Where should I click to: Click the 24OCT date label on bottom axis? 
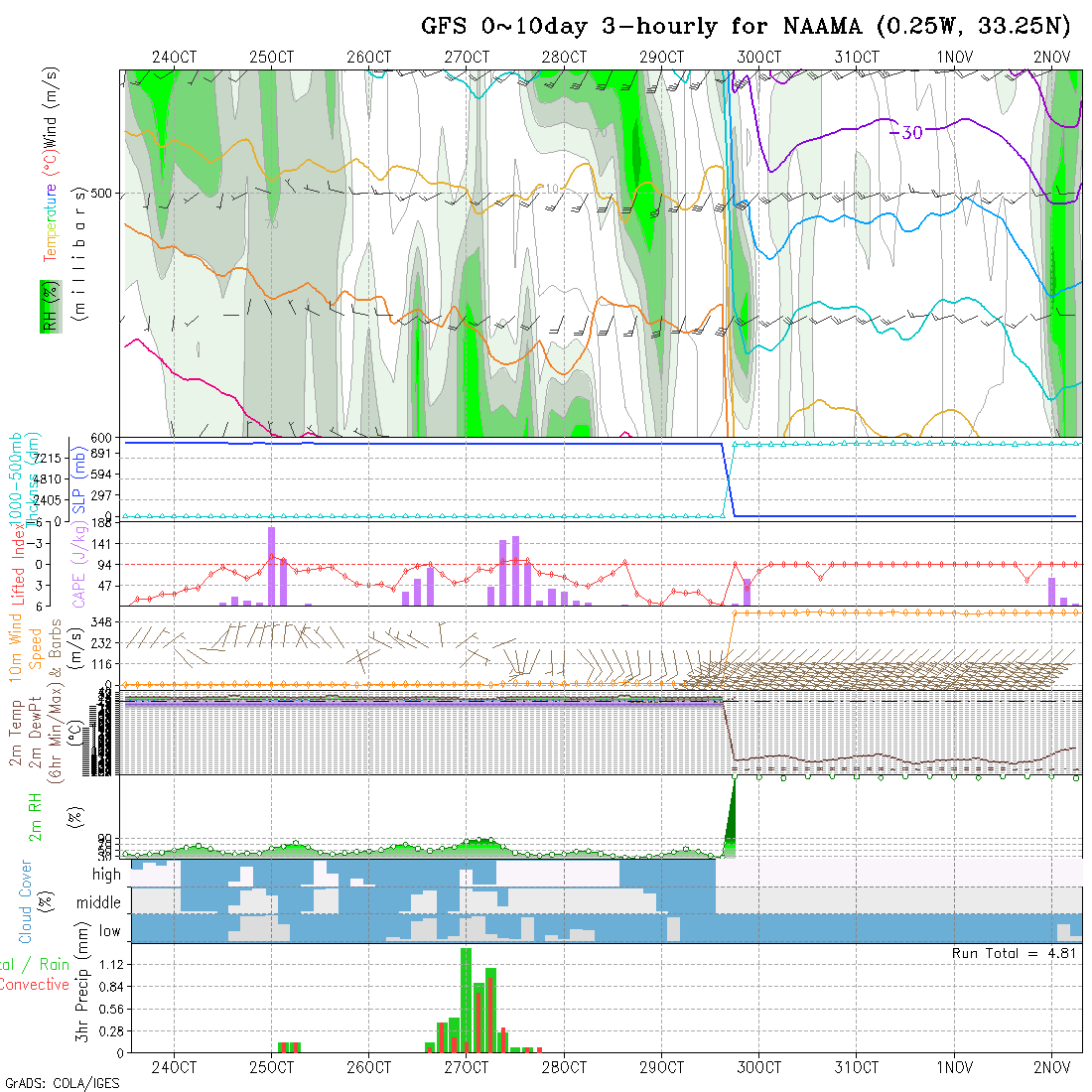(174, 1067)
